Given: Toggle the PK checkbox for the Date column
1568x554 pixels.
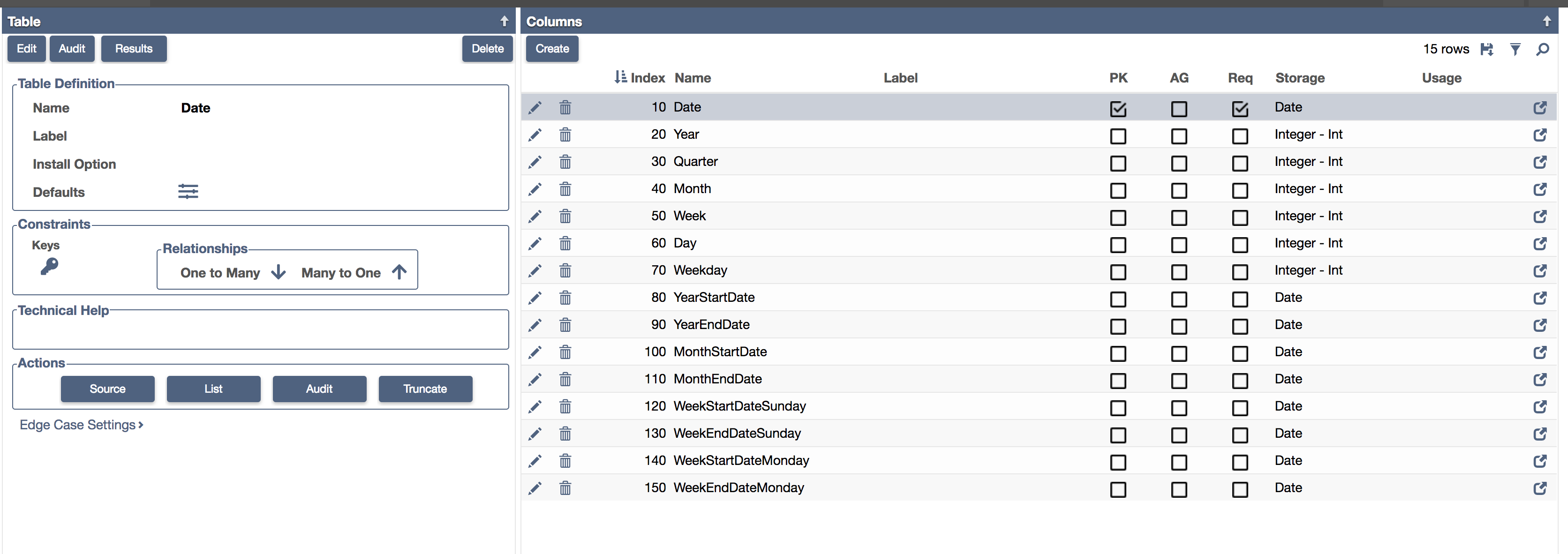Looking at the screenshot, I should point(1118,110).
